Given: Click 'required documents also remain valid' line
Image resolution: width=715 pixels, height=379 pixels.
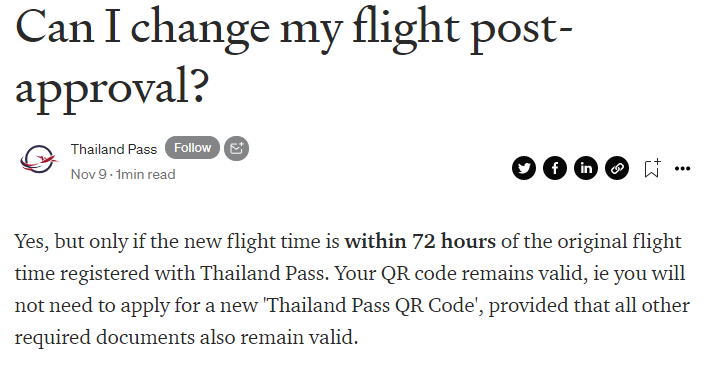Looking at the screenshot, I should coord(186,337).
